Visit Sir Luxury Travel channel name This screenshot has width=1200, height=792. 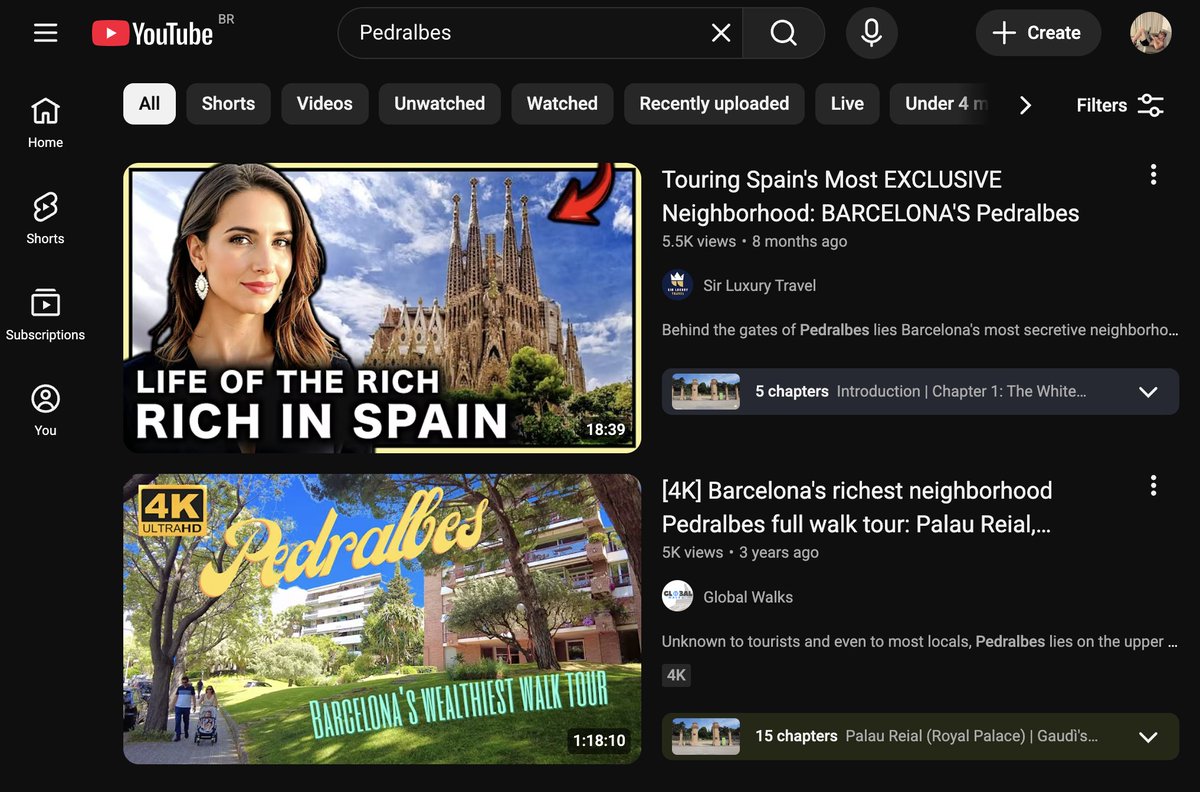759,286
